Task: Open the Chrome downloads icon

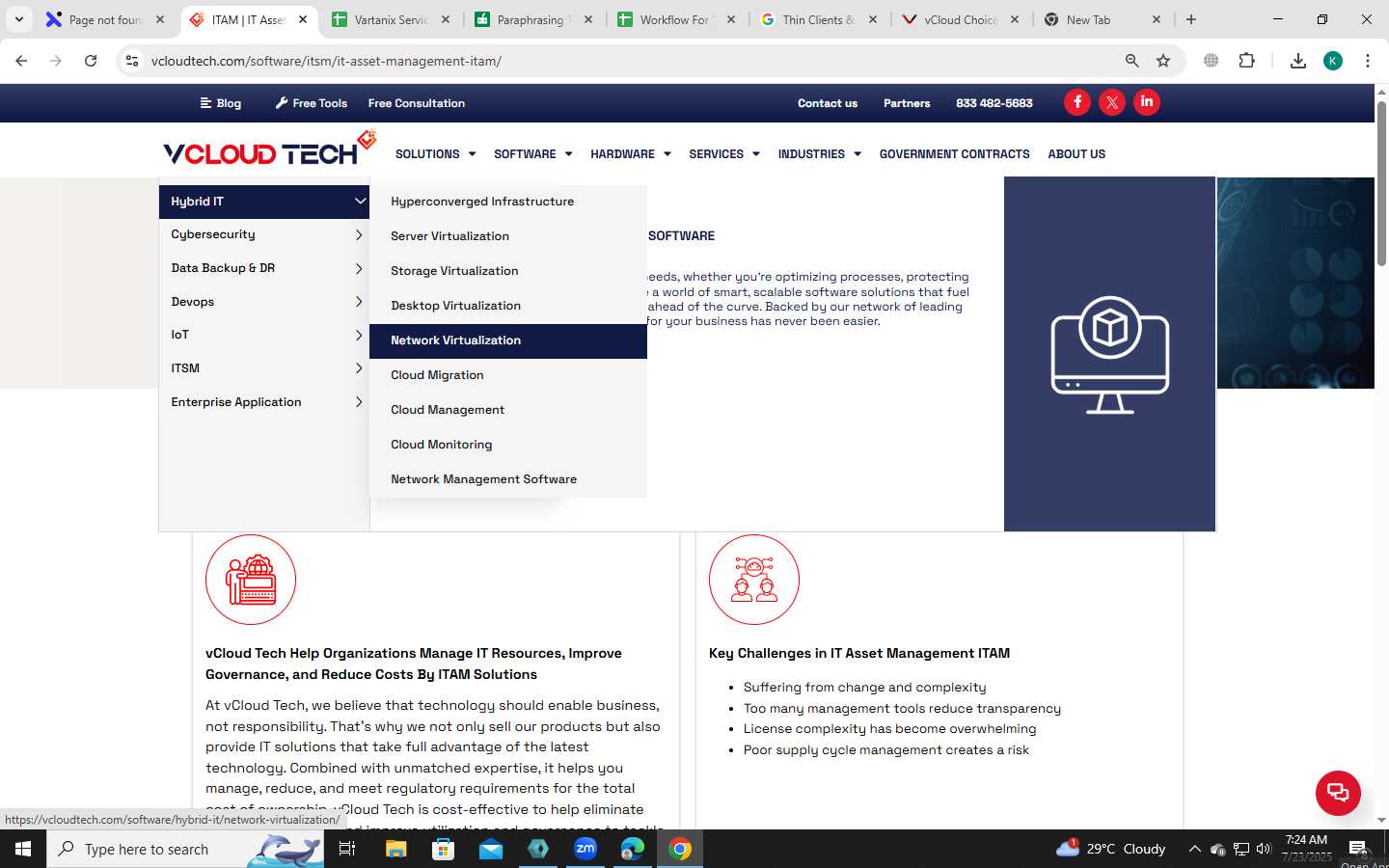Action: point(1298,61)
